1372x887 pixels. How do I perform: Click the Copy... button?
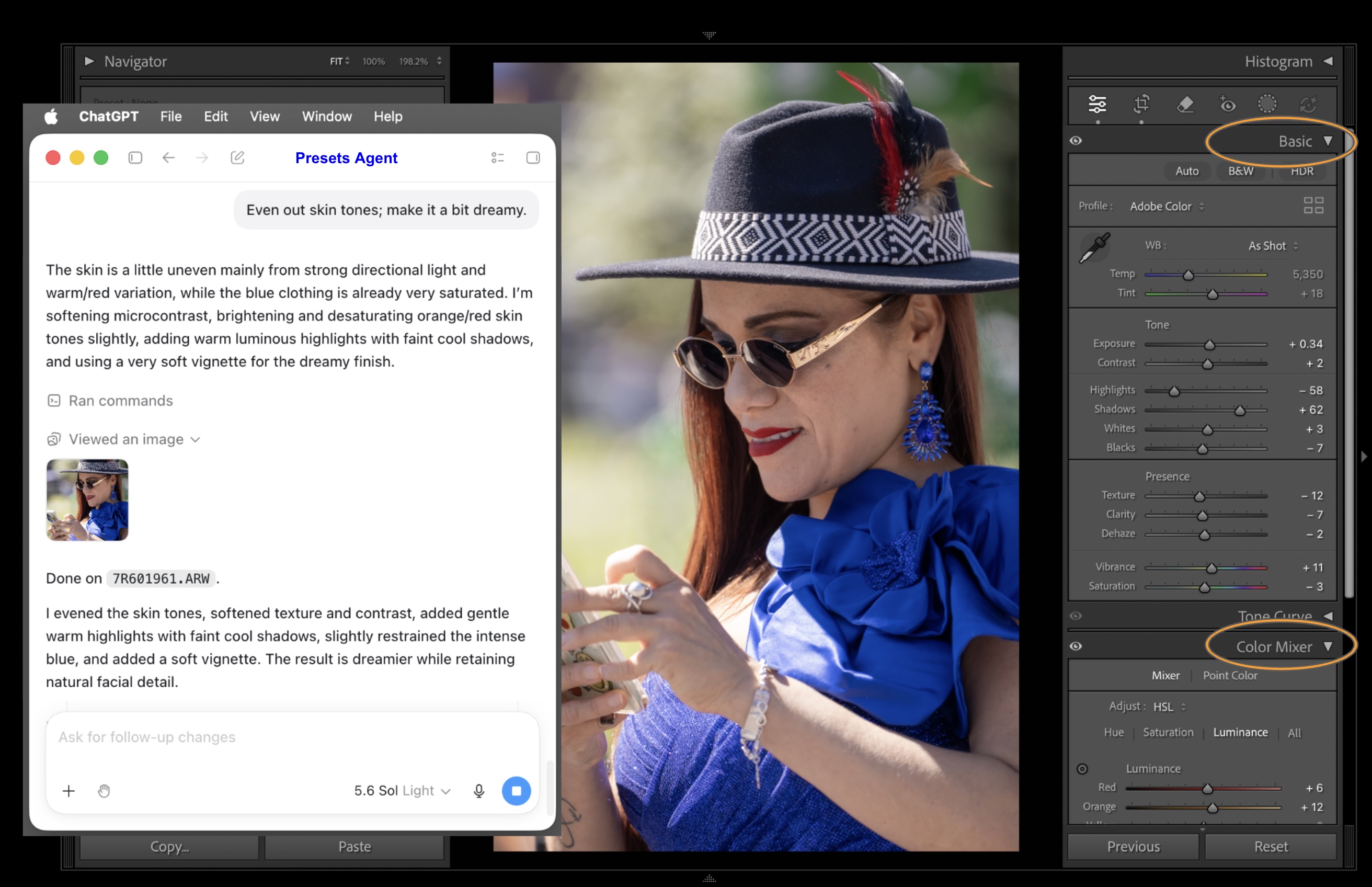(169, 847)
